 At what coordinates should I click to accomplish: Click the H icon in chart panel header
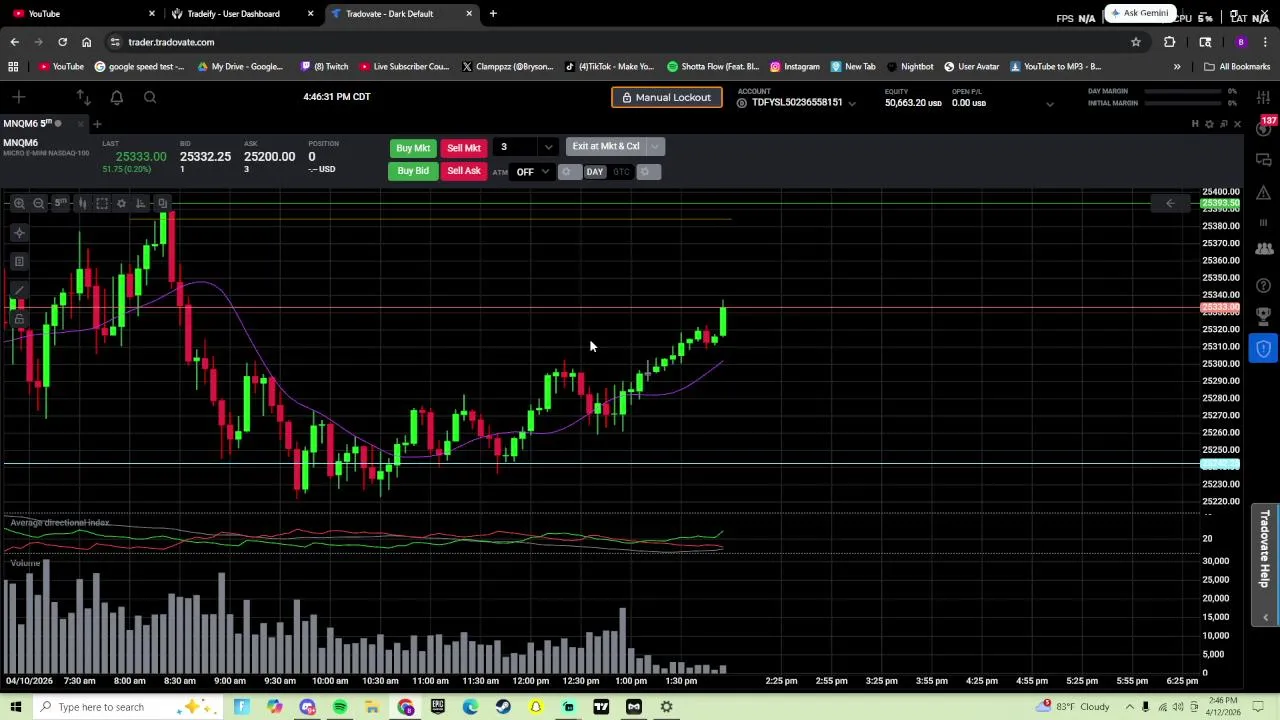[1195, 124]
